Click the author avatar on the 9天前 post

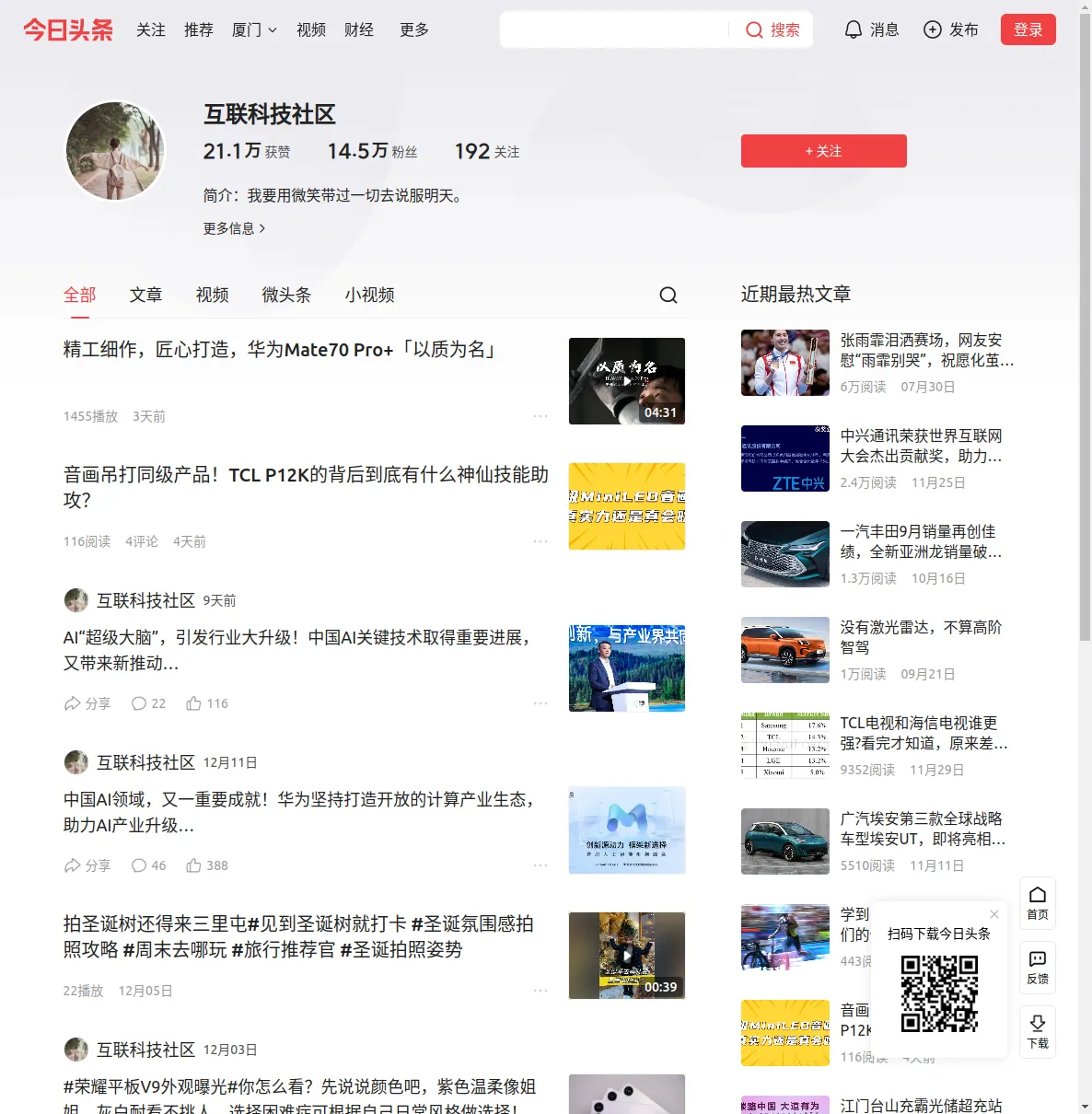[x=76, y=600]
